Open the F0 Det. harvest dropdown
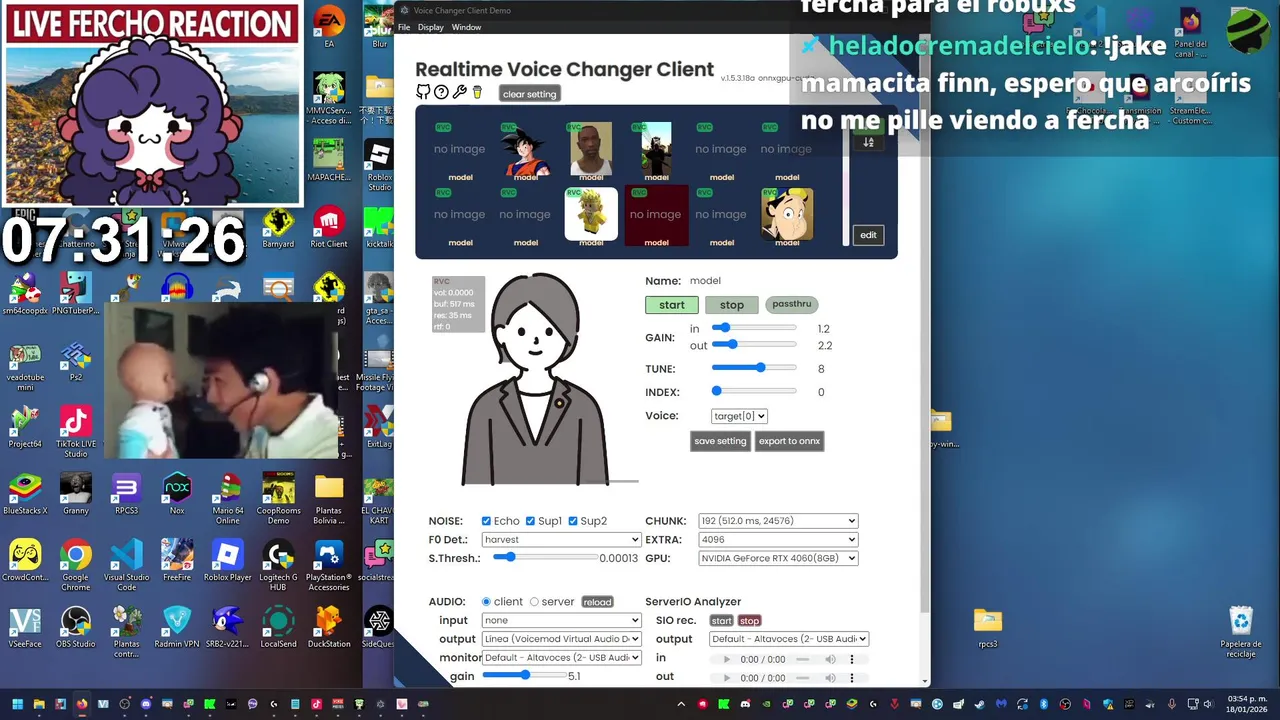This screenshot has width=1280, height=720. click(x=561, y=539)
